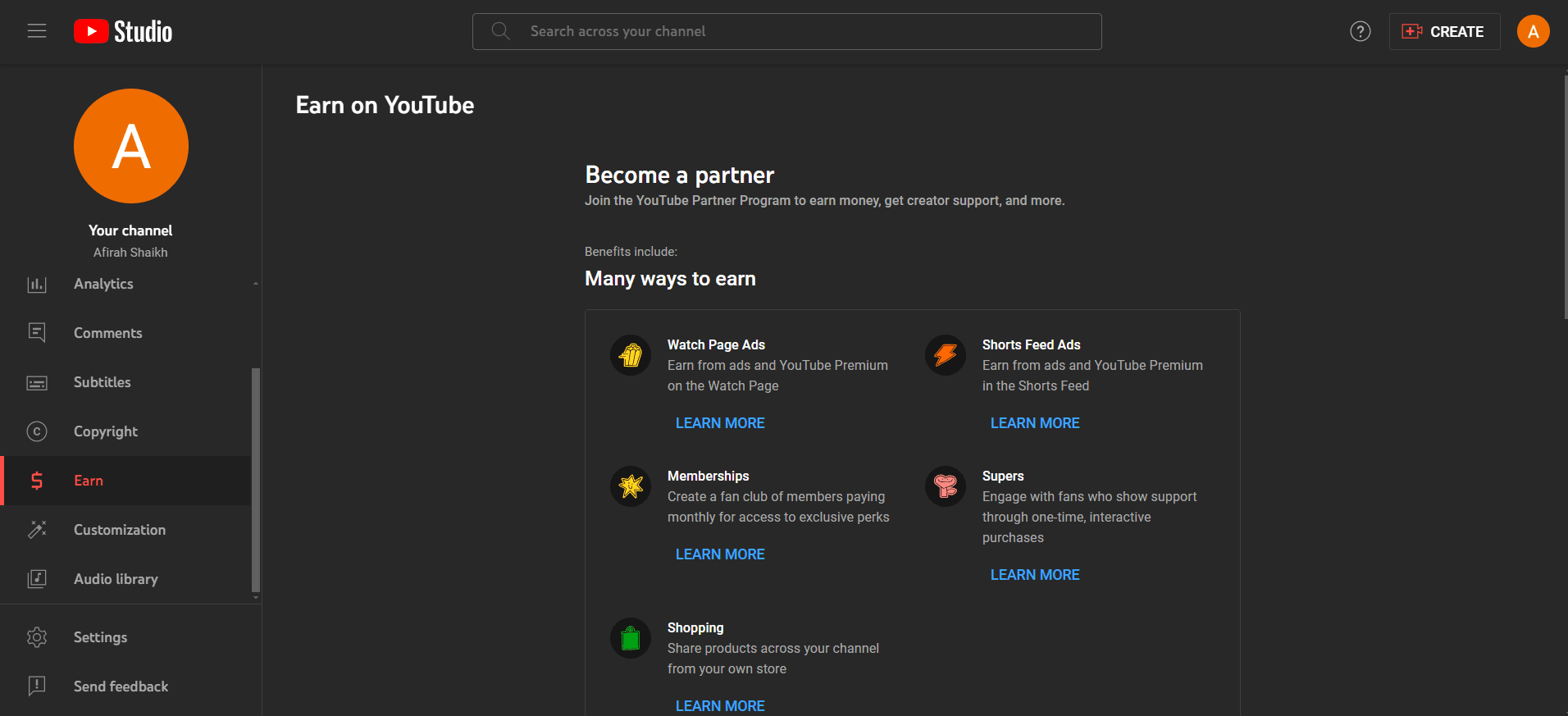Click the sidebar scroll up arrow
The width and height of the screenshot is (1568, 716).
(x=256, y=284)
